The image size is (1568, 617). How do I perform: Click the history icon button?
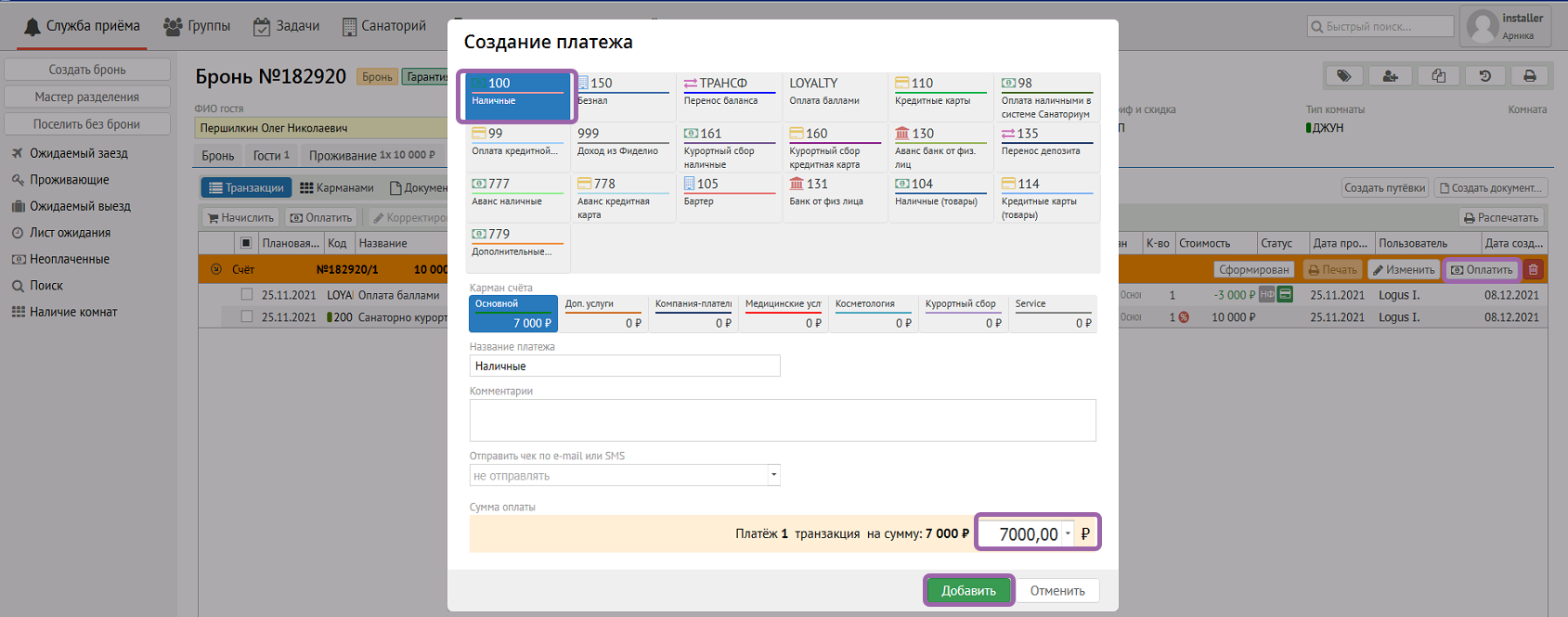[x=1484, y=76]
